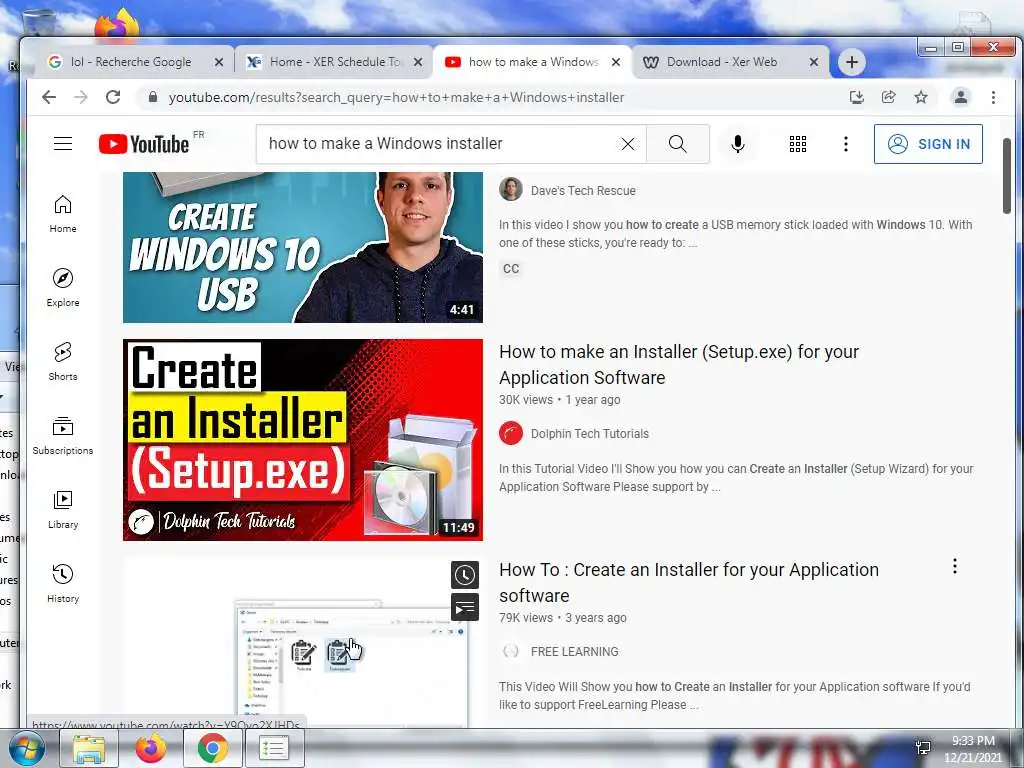Open the Create Windows 10 USB thumbnail
The image size is (1024, 768).
303,247
